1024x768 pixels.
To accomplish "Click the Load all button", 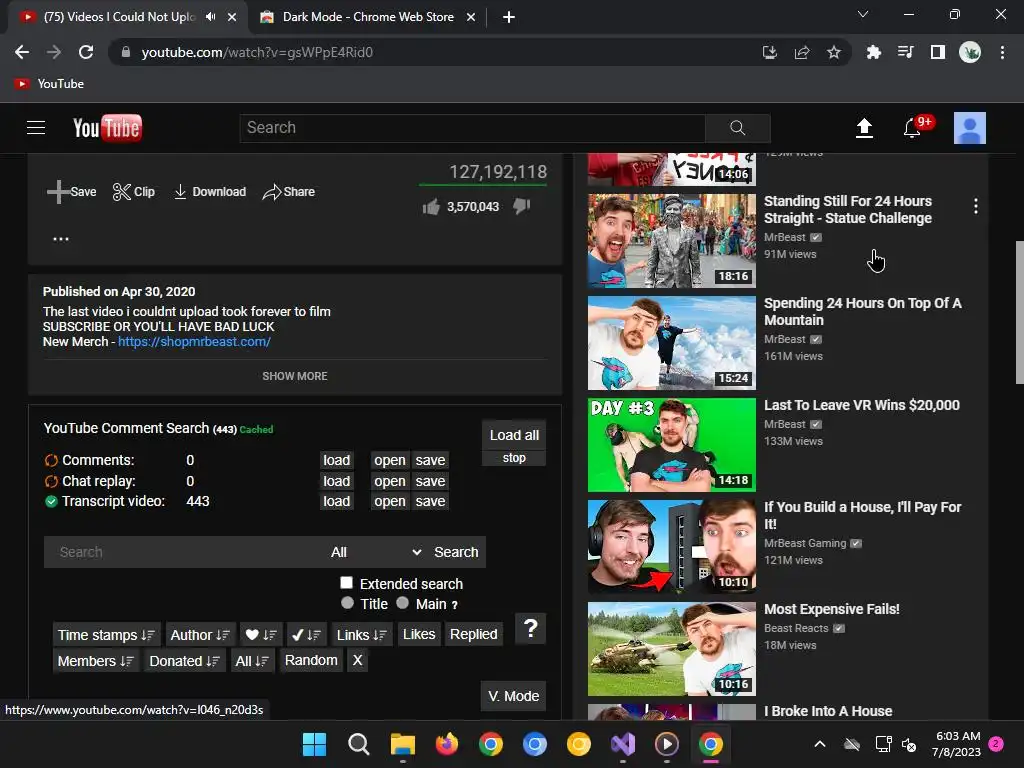I will (x=514, y=435).
